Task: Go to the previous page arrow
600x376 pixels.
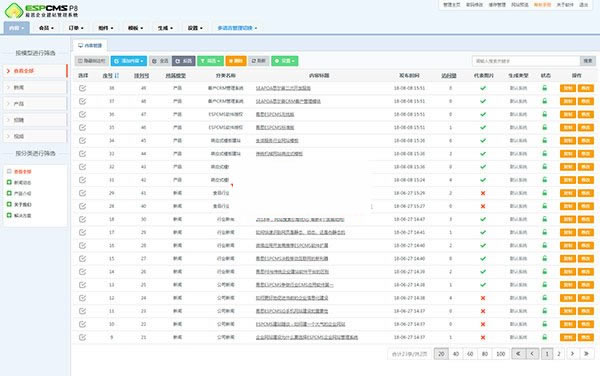Action: pyautogui.click(x=532, y=354)
